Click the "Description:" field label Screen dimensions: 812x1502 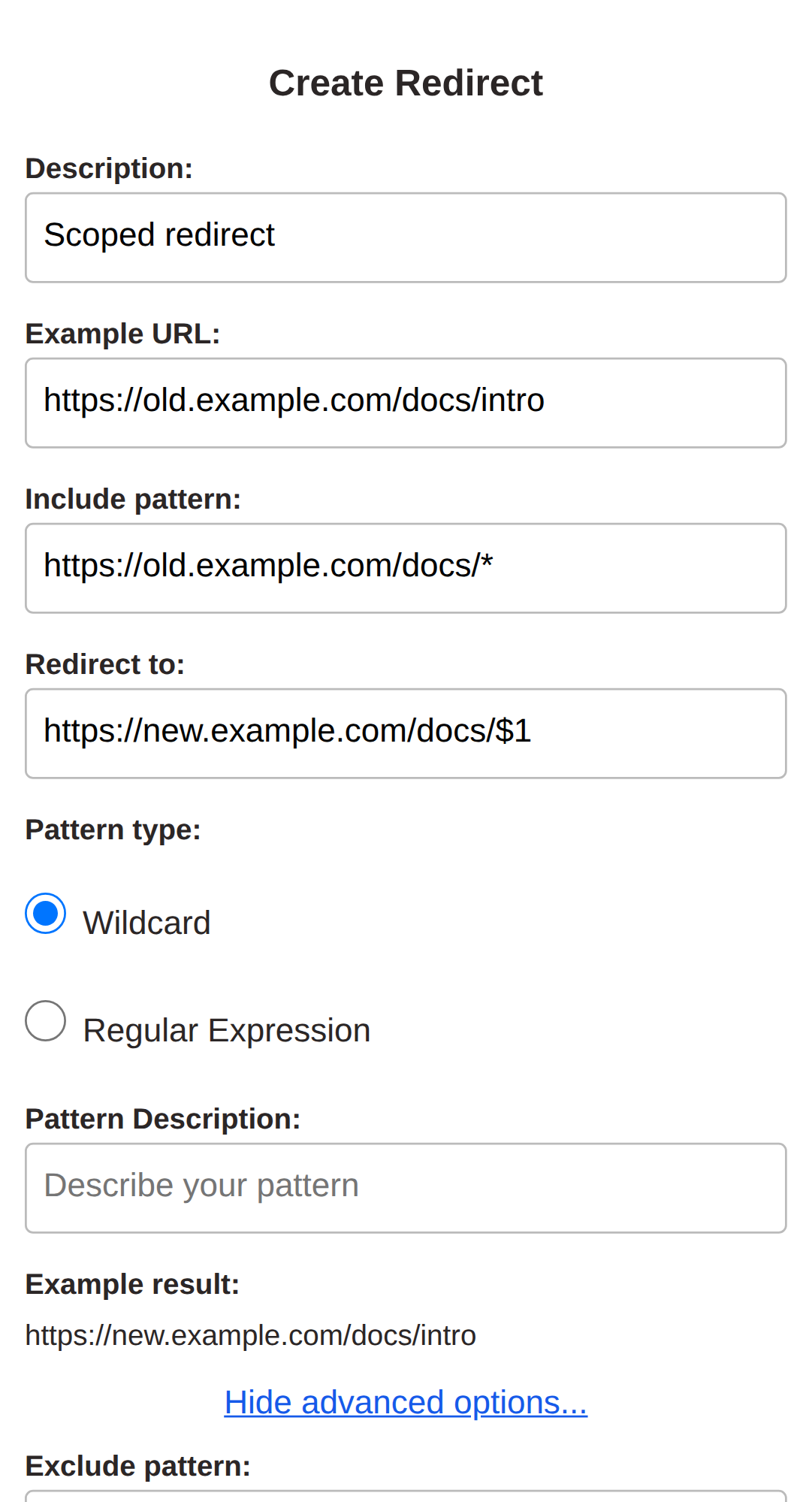tap(109, 168)
